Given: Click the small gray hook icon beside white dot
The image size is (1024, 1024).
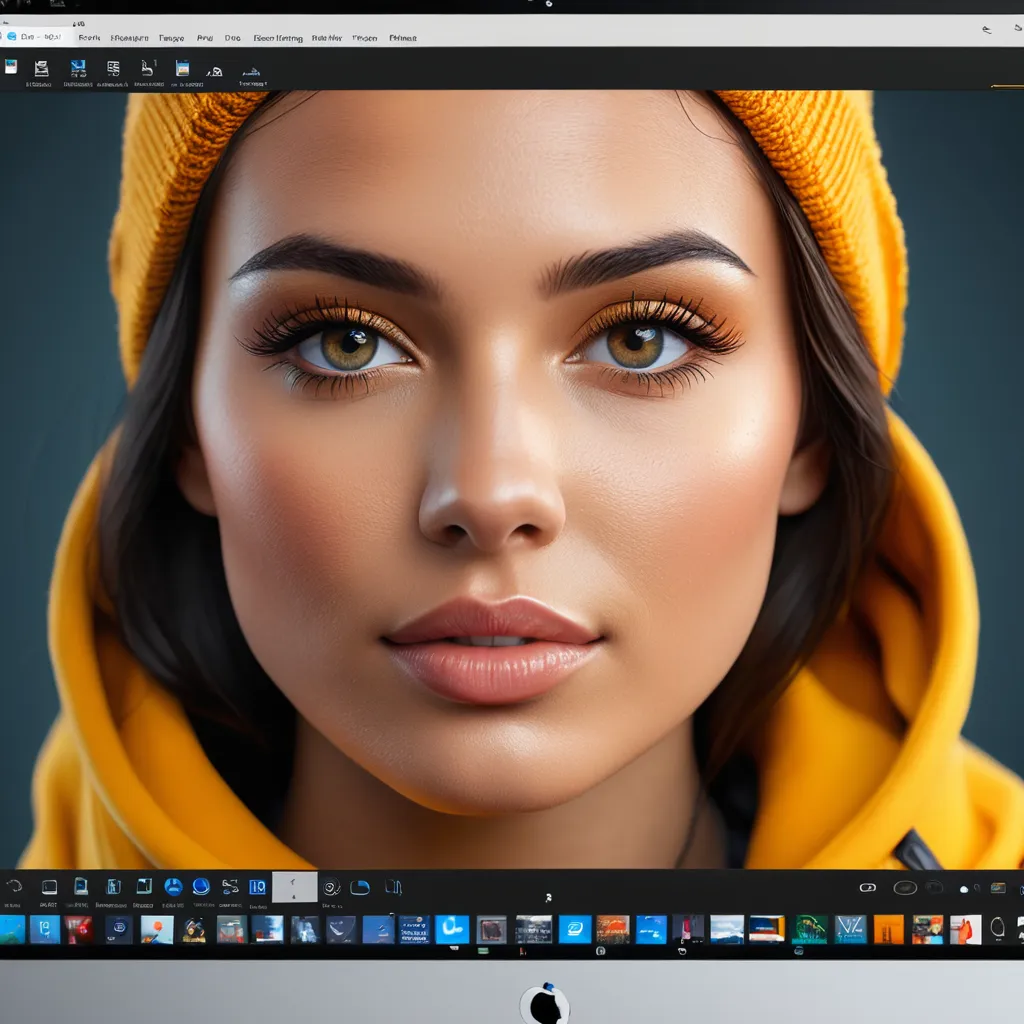Looking at the screenshot, I should [977, 888].
